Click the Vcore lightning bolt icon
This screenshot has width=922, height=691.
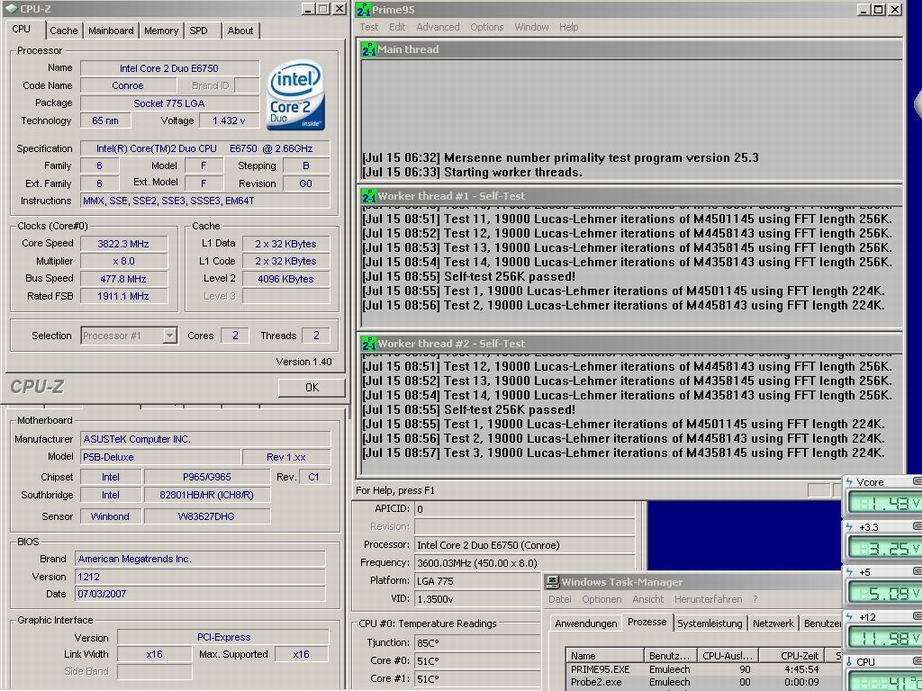pyautogui.click(x=849, y=482)
